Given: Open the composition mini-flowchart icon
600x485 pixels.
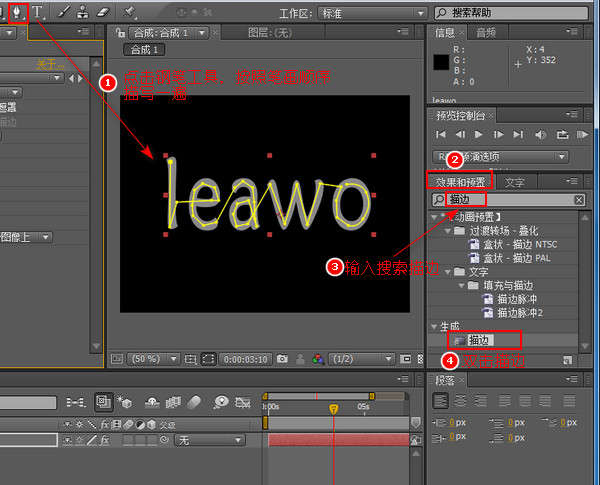Looking at the screenshot, I should [76, 402].
